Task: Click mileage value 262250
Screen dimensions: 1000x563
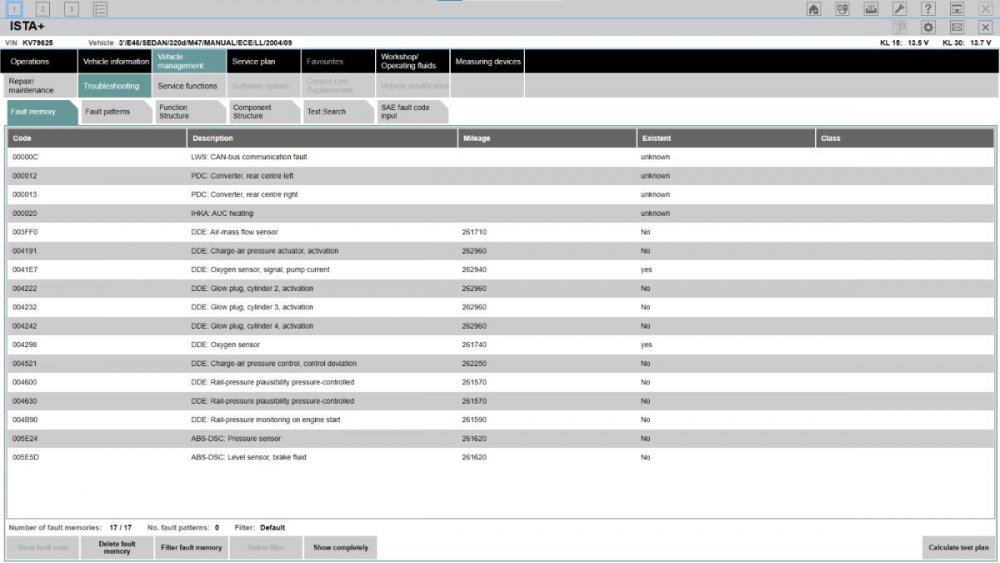Action: point(474,363)
